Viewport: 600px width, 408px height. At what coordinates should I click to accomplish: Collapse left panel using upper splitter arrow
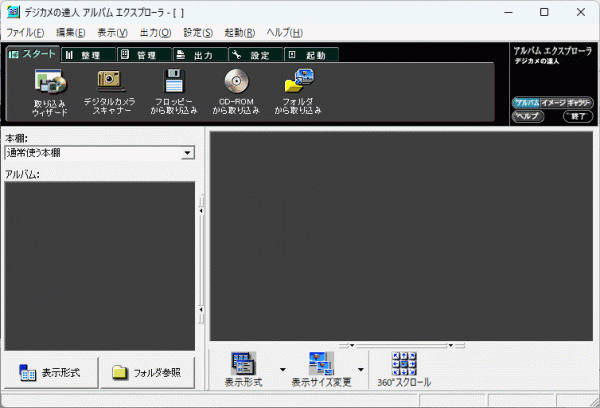click(x=201, y=211)
